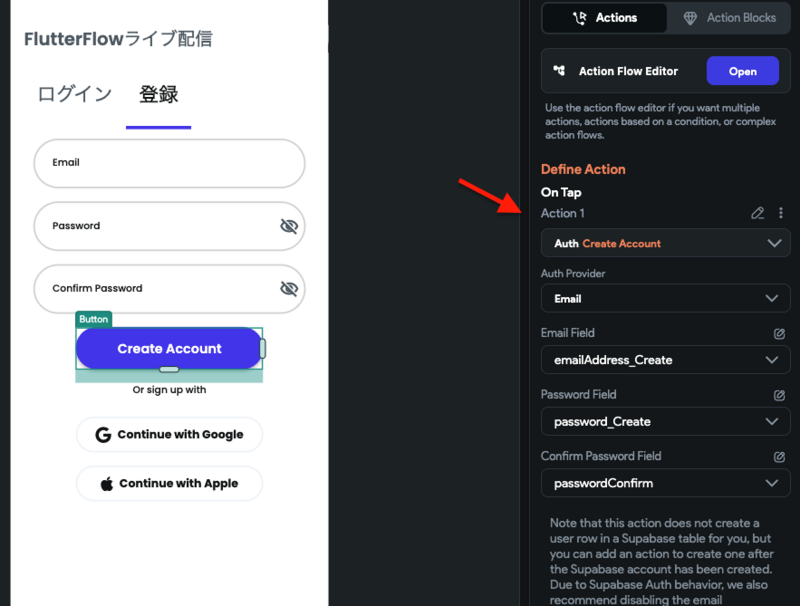
Task: Open Action 1 three-dot options menu
Action: click(x=781, y=213)
